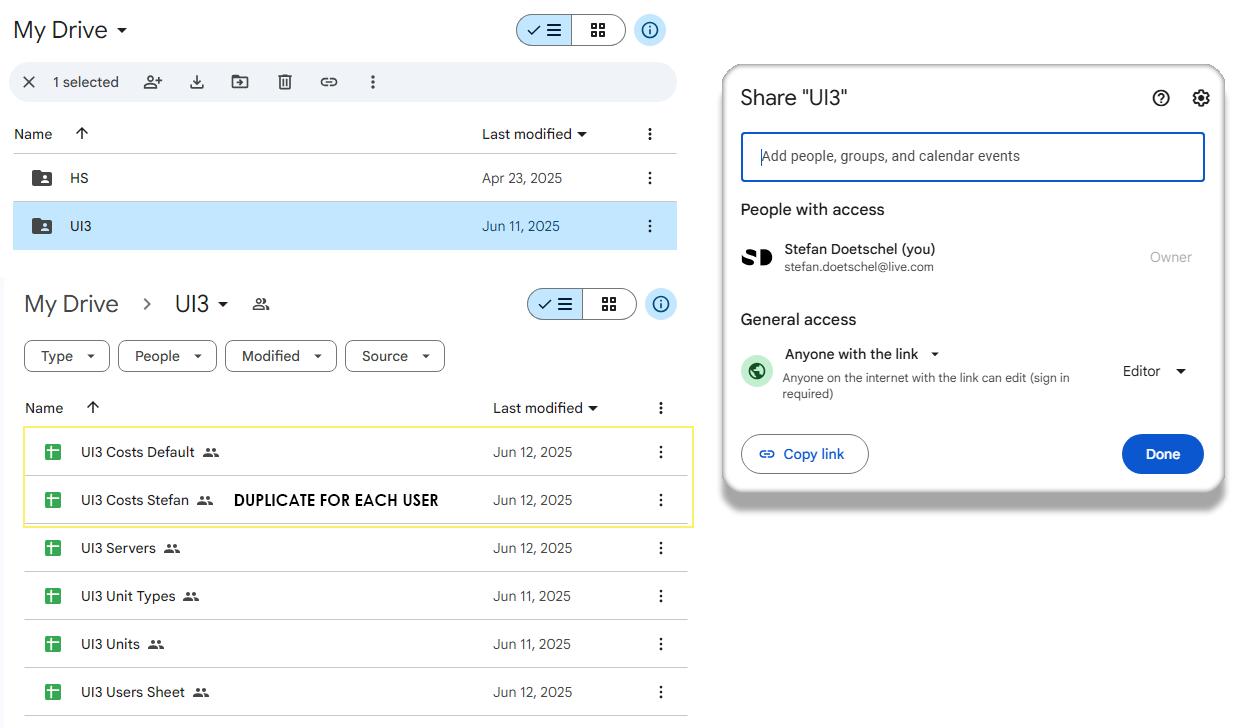Select the UI3 Units file name
This screenshot has width=1235, height=728.
[x=110, y=644]
